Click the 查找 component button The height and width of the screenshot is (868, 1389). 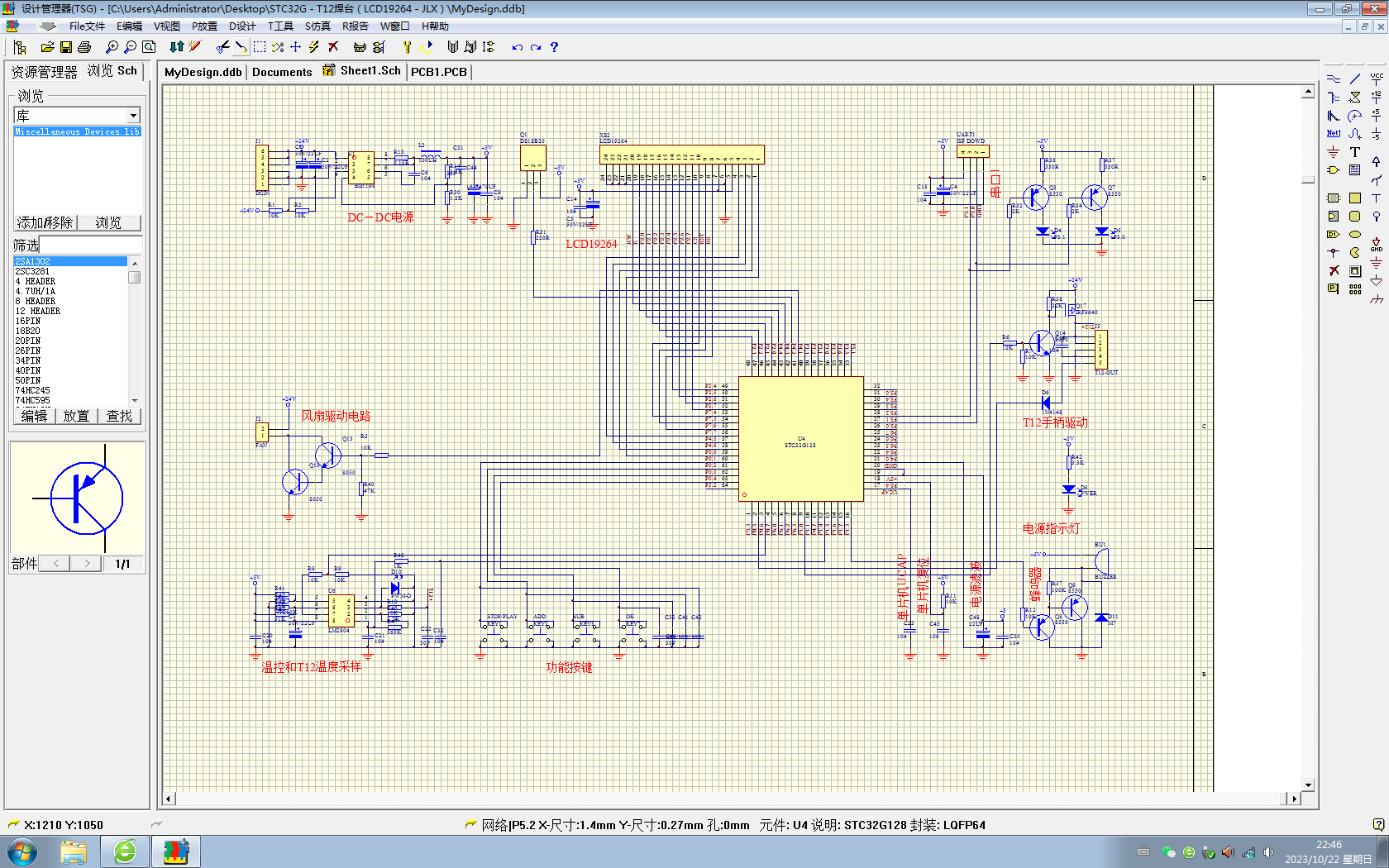[x=119, y=416]
